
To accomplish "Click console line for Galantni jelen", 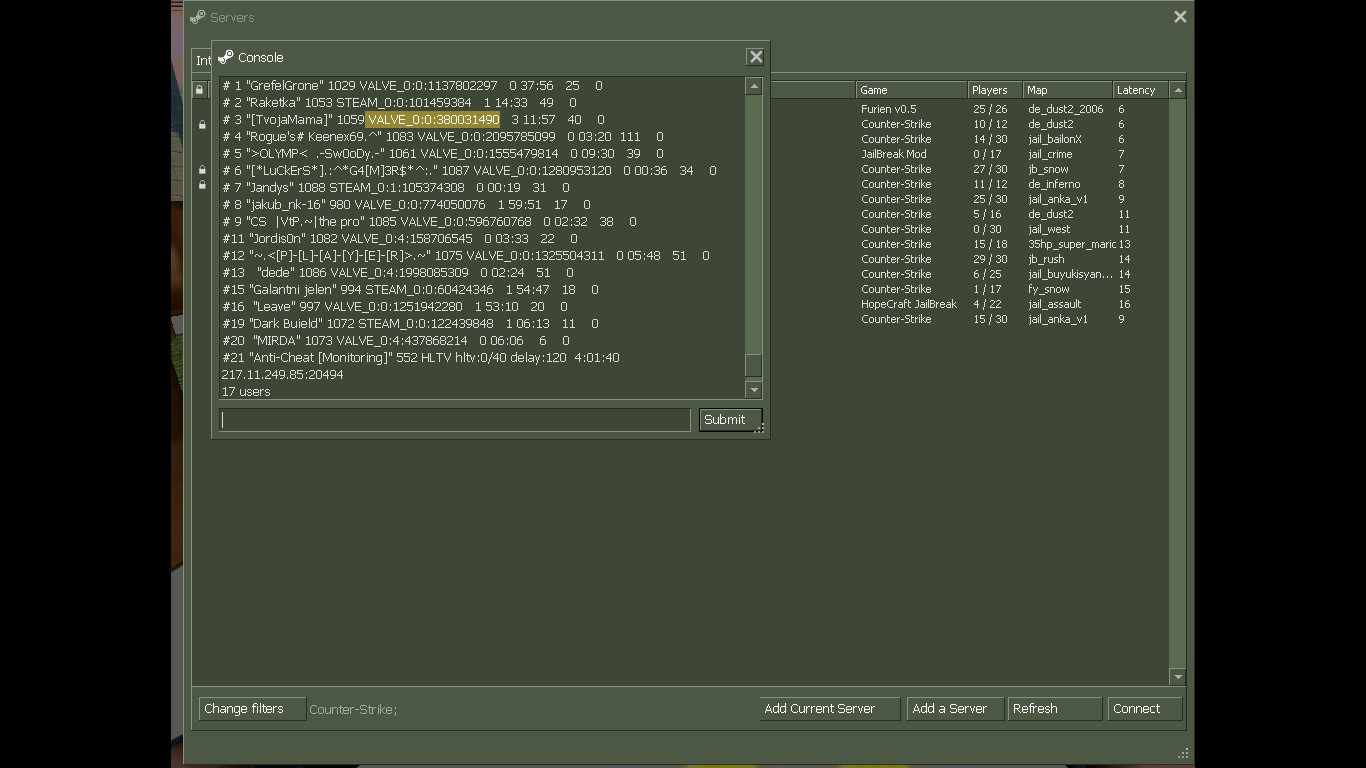I will coord(410,290).
